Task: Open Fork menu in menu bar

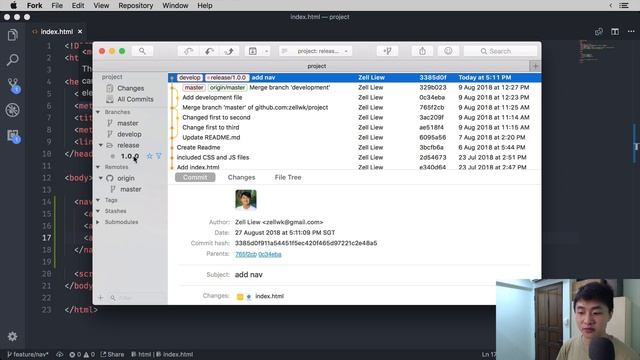Action: pyautogui.click(x=35, y=5)
